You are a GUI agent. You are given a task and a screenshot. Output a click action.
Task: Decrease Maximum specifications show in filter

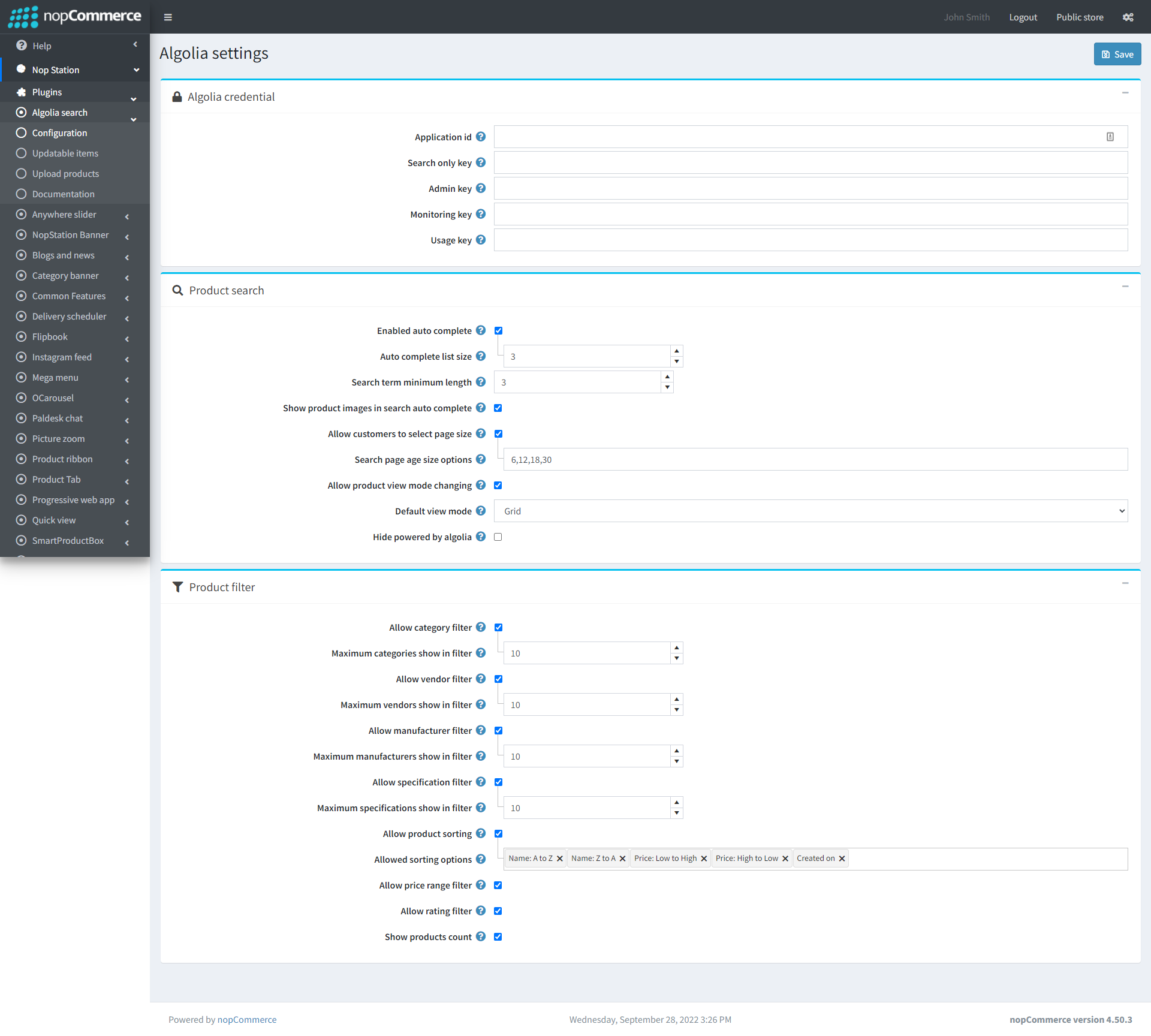(x=677, y=813)
